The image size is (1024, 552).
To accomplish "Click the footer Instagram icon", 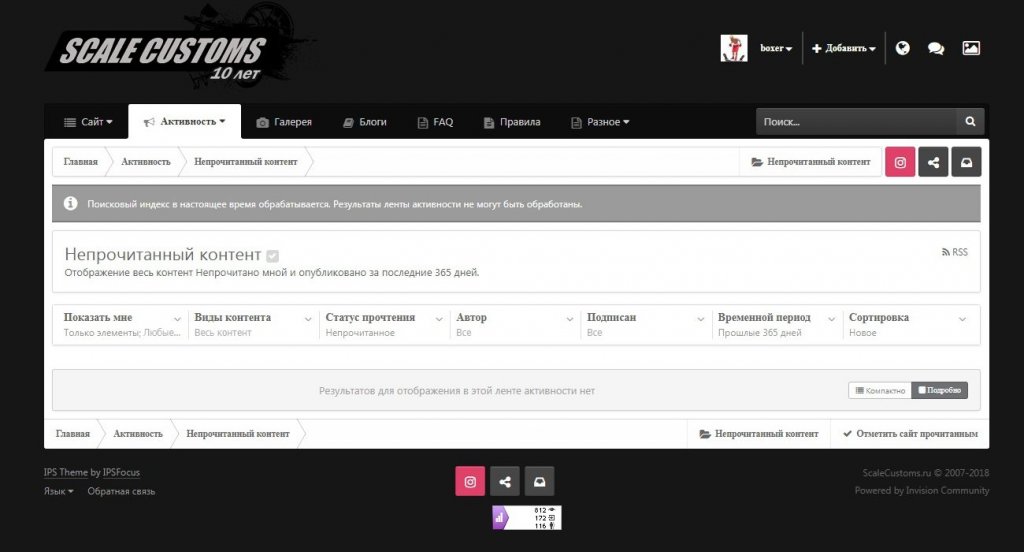I will (470, 481).
